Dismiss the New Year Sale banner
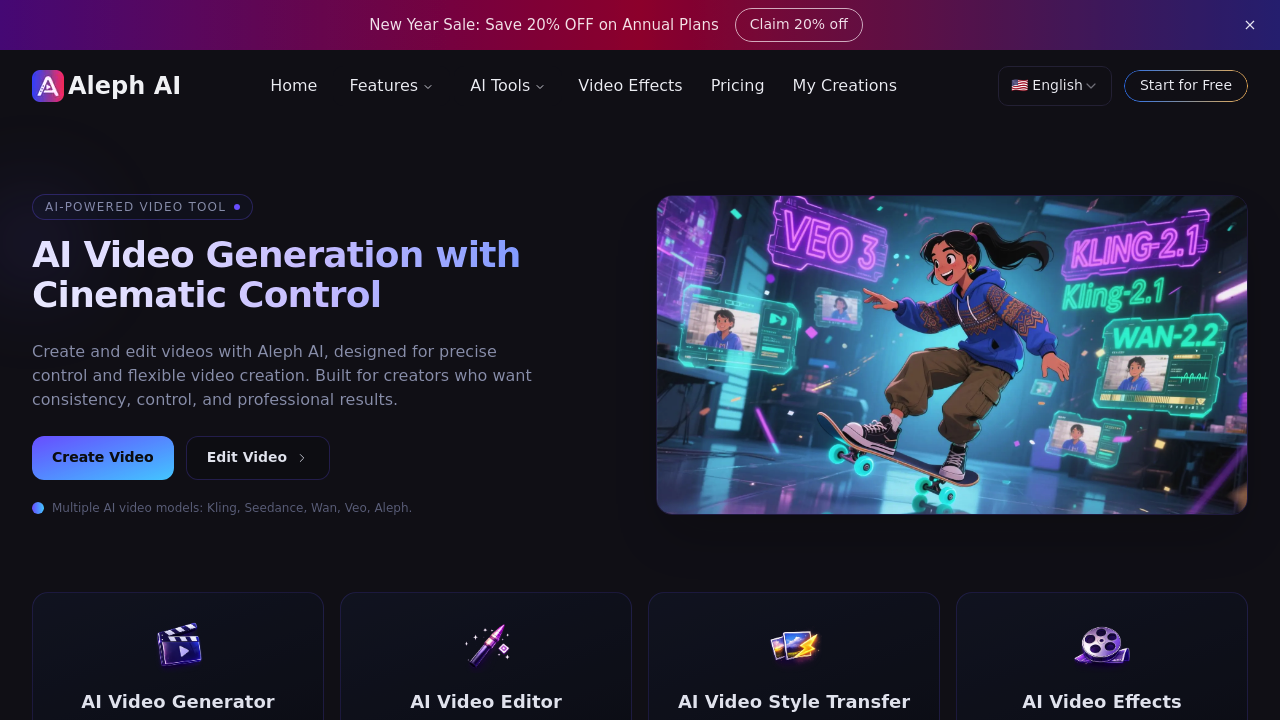 pos(1249,24)
